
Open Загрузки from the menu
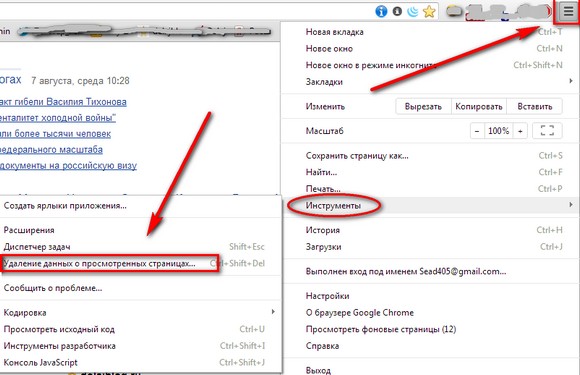coord(431,247)
